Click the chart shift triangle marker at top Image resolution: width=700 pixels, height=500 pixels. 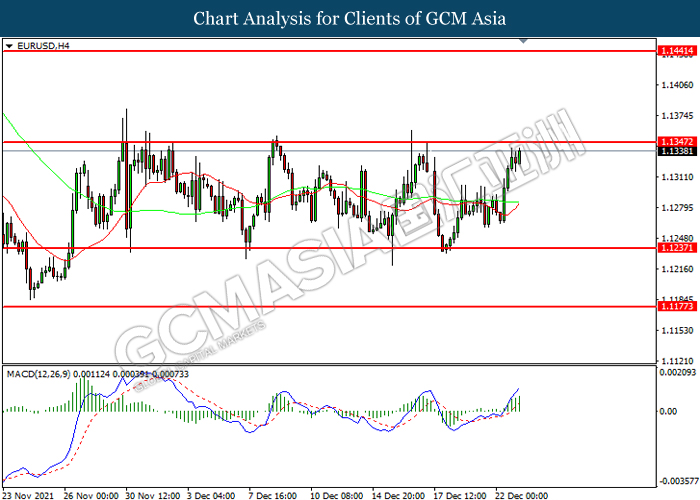[x=524, y=41]
